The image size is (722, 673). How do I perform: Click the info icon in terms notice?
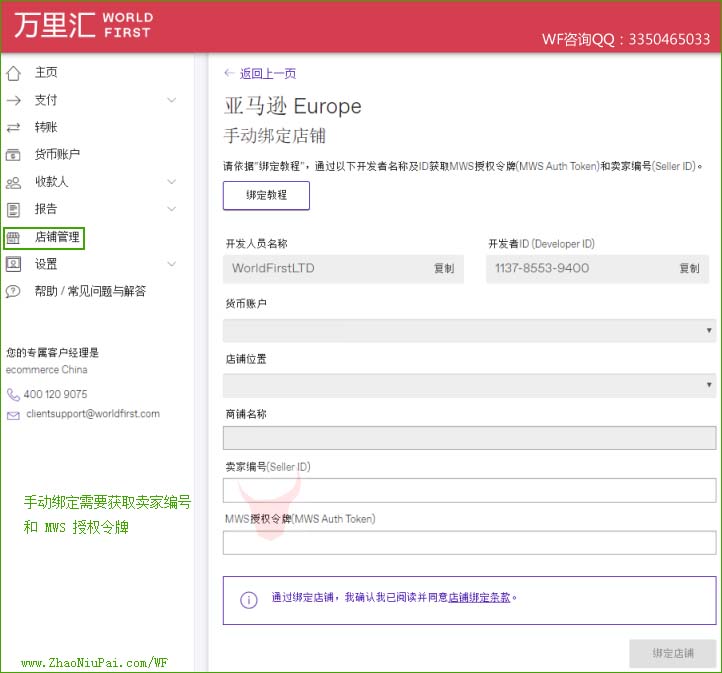pos(249,600)
